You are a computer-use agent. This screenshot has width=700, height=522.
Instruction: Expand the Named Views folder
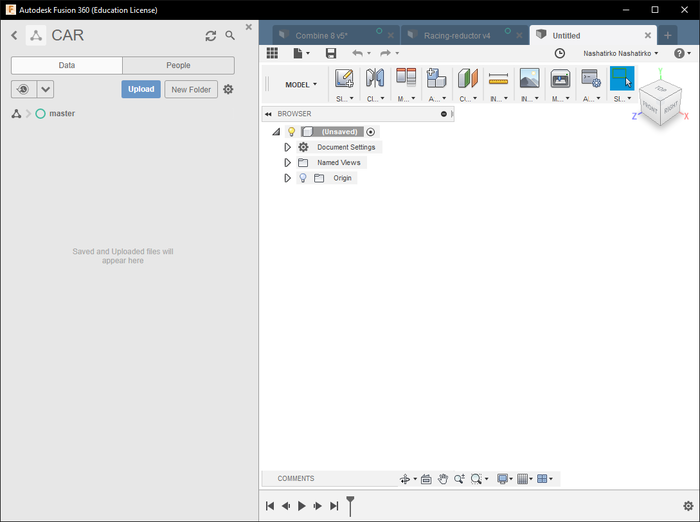click(x=288, y=163)
